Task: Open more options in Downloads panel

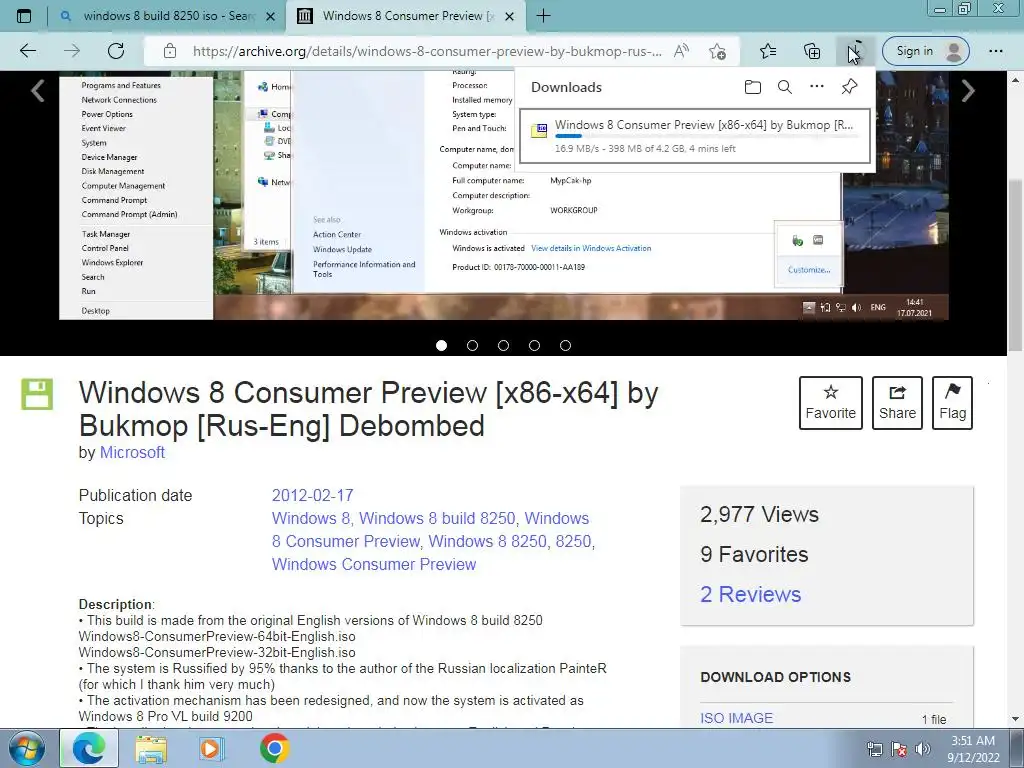Action: [x=816, y=87]
